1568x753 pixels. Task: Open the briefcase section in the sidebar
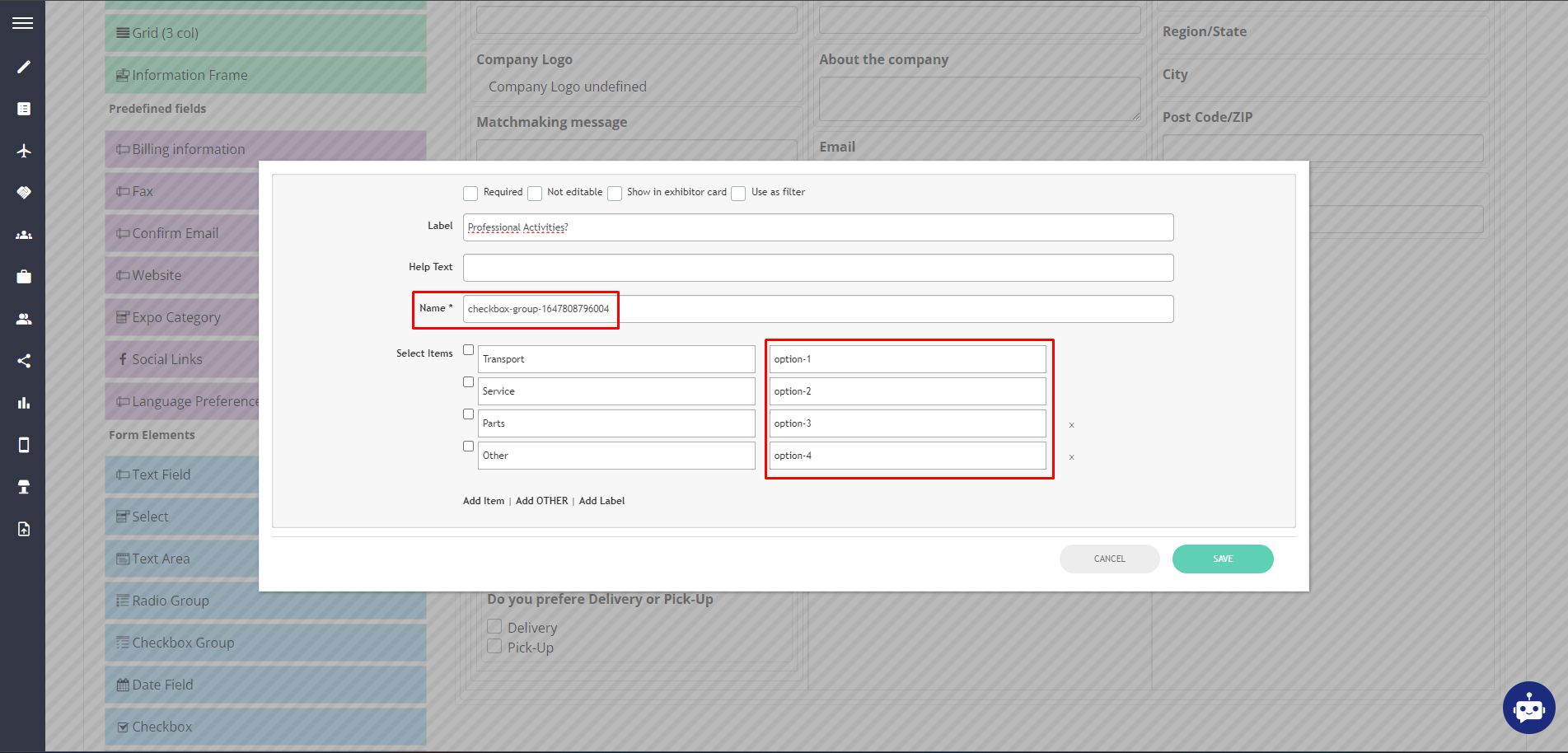coord(24,276)
